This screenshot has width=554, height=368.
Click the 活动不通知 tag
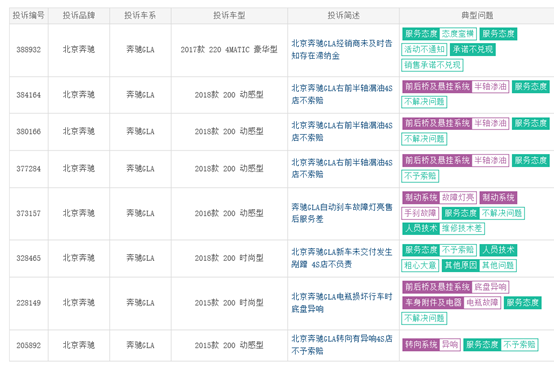tap(424, 49)
